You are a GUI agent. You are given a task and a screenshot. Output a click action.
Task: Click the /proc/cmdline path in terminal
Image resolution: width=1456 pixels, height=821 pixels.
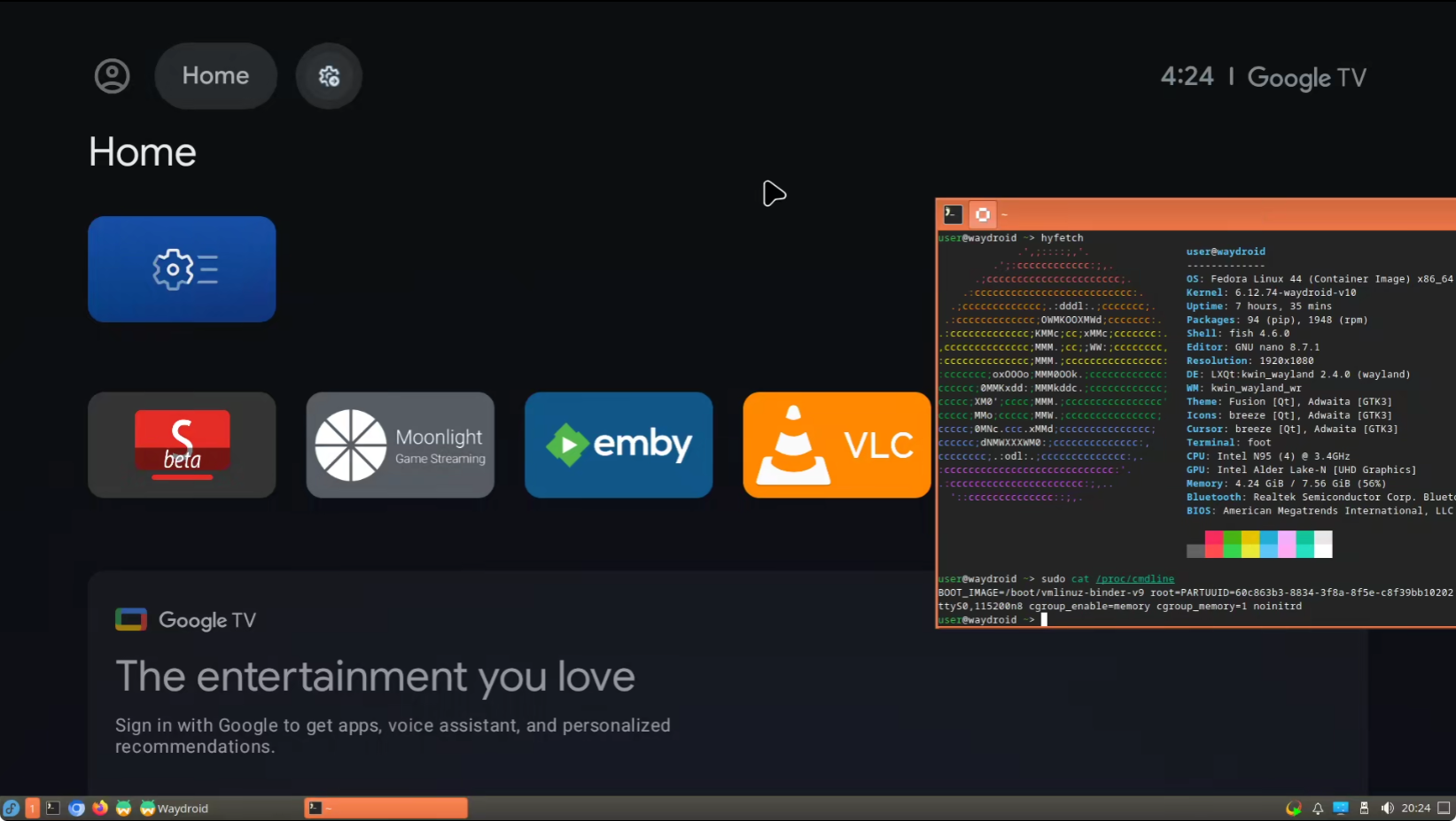pyautogui.click(x=1134, y=579)
